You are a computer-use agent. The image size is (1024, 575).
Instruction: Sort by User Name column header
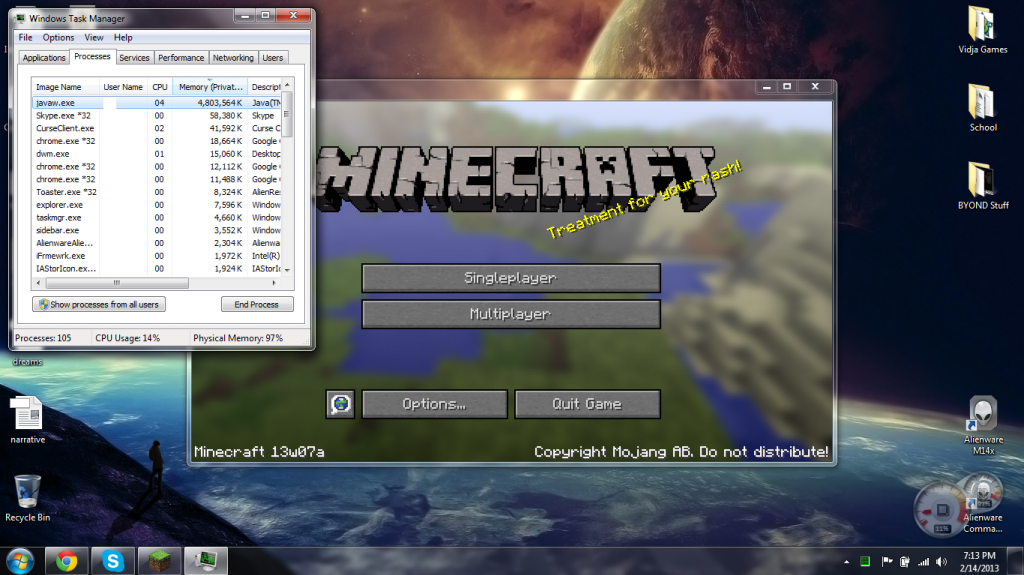[x=123, y=87]
